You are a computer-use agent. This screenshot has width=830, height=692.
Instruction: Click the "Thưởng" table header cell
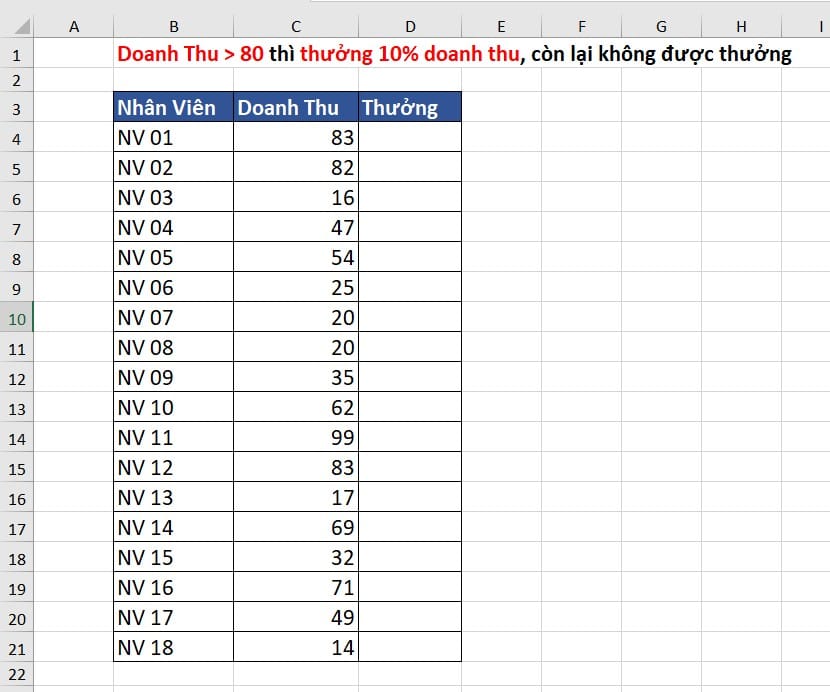(409, 108)
